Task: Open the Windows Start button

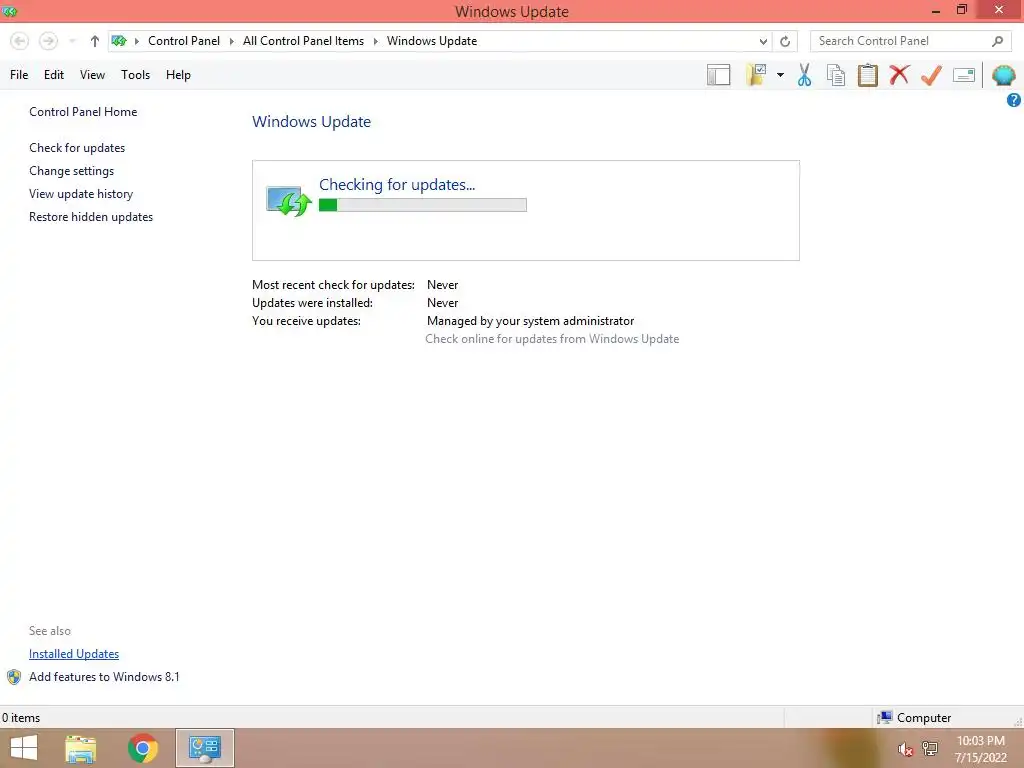Action: pos(24,748)
